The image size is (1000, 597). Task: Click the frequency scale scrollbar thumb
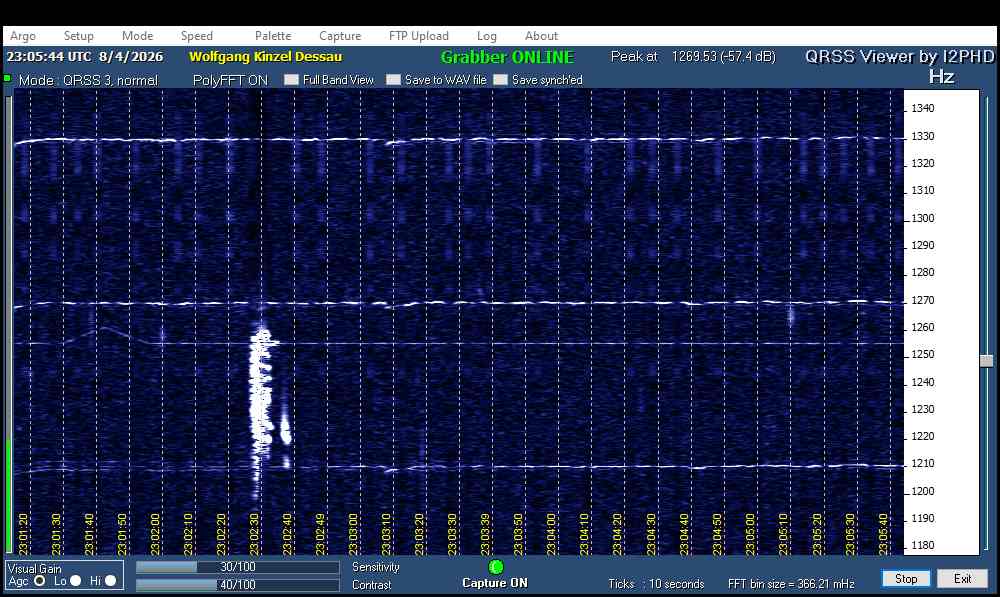coord(987,361)
